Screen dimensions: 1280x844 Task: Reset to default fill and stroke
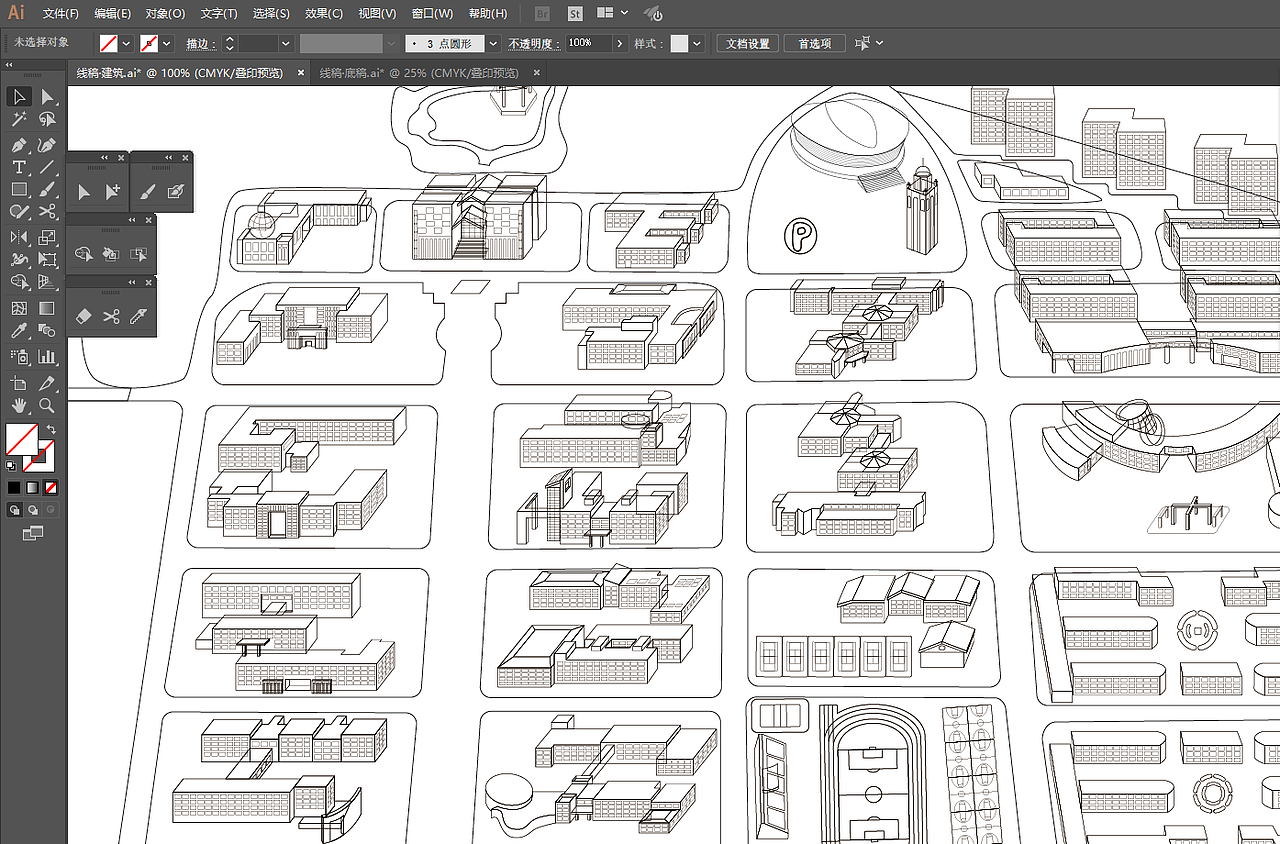pyautogui.click(x=11, y=465)
